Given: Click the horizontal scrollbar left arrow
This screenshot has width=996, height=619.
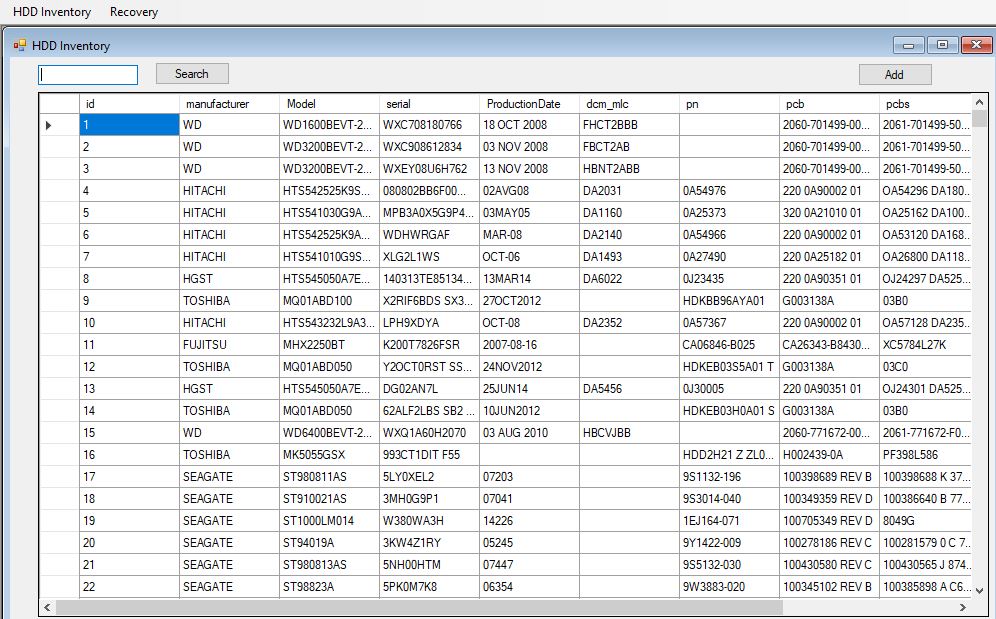Looking at the screenshot, I should tap(47, 607).
